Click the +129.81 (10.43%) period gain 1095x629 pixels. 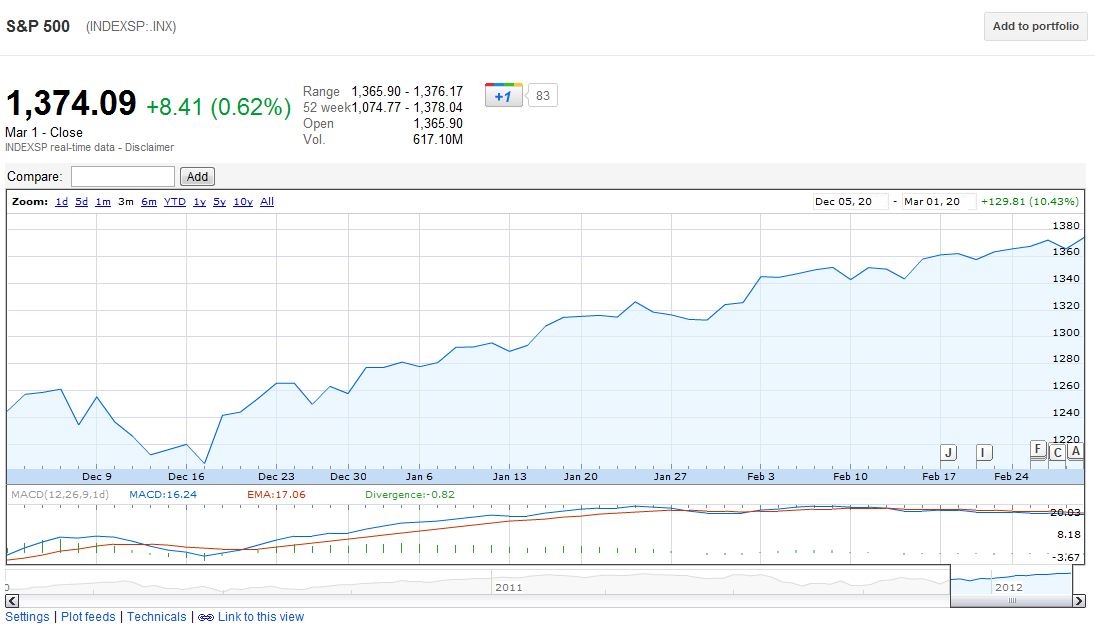(1029, 202)
